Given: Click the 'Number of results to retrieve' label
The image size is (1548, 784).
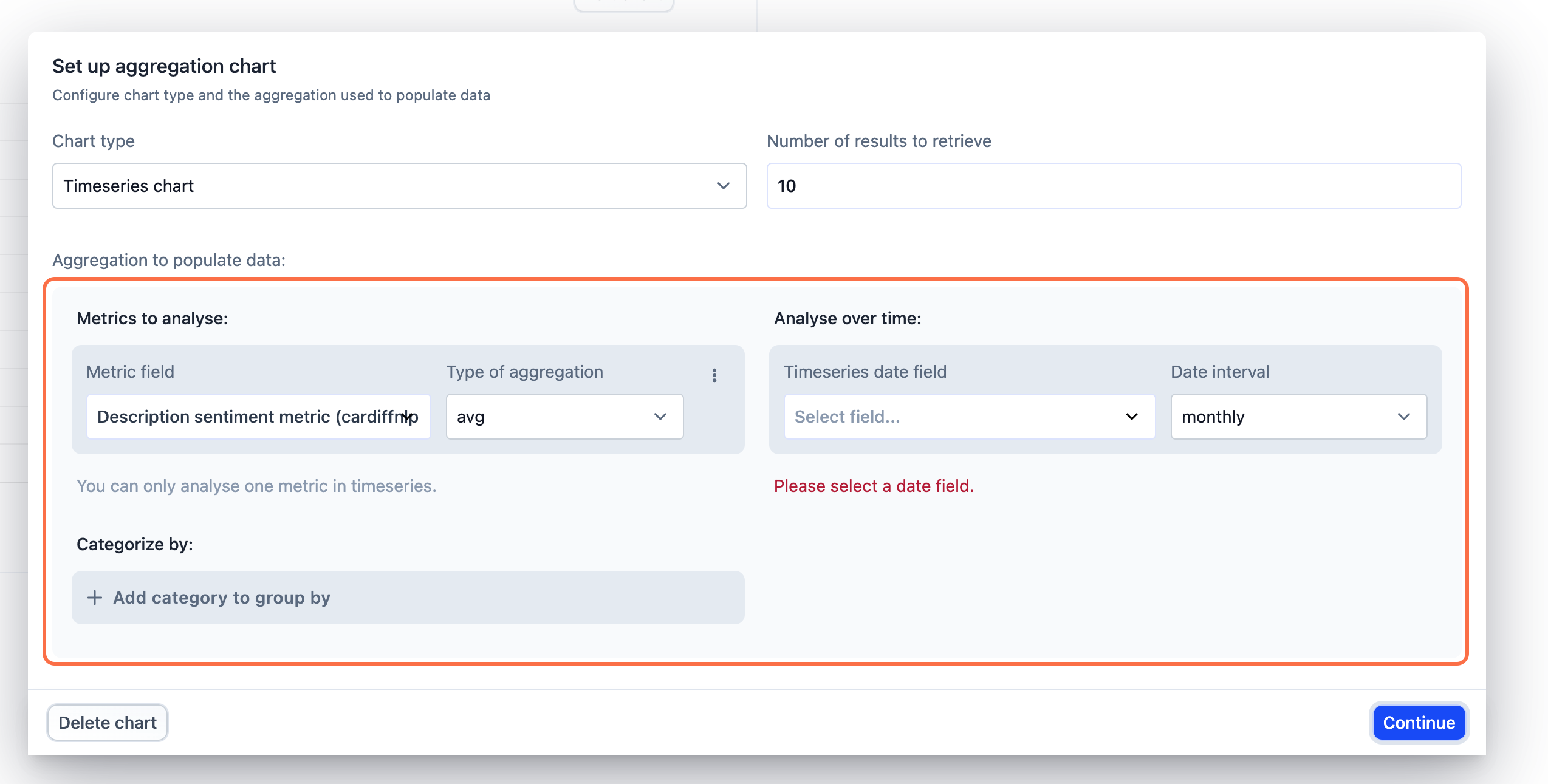Looking at the screenshot, I should pyautogui.click(x=878, y=141).
